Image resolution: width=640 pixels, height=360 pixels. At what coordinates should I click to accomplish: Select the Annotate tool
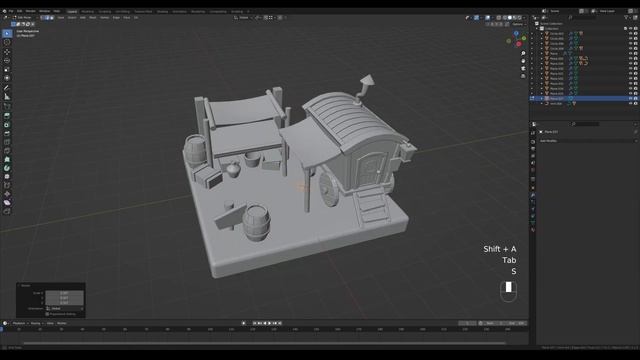[x=7, y=88]
